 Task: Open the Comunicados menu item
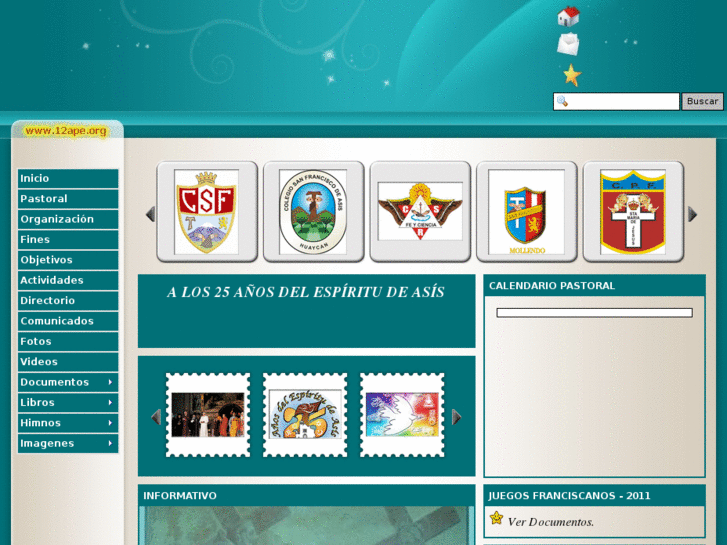[68, 321]
